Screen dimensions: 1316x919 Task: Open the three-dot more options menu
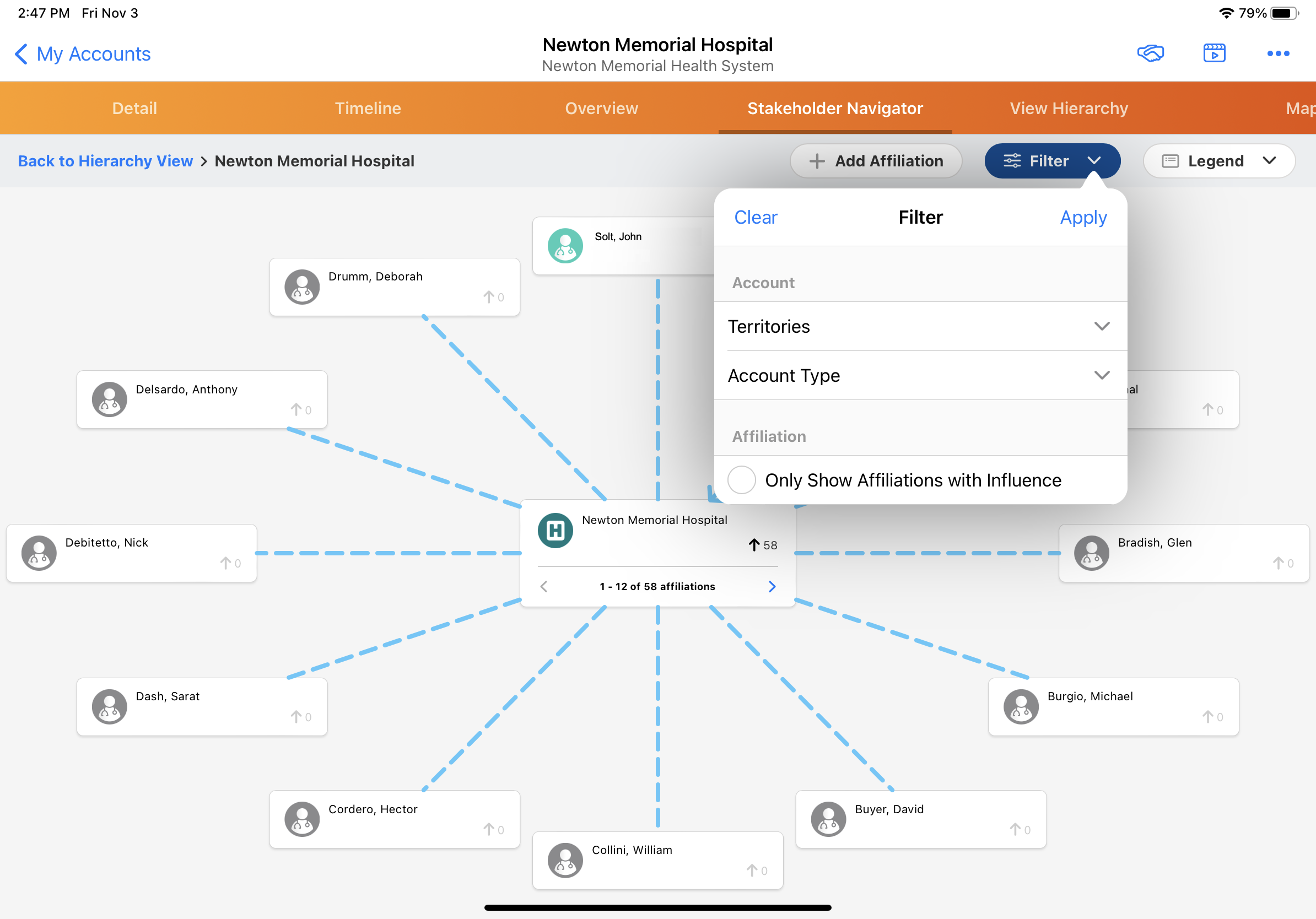coord(1277,53)
